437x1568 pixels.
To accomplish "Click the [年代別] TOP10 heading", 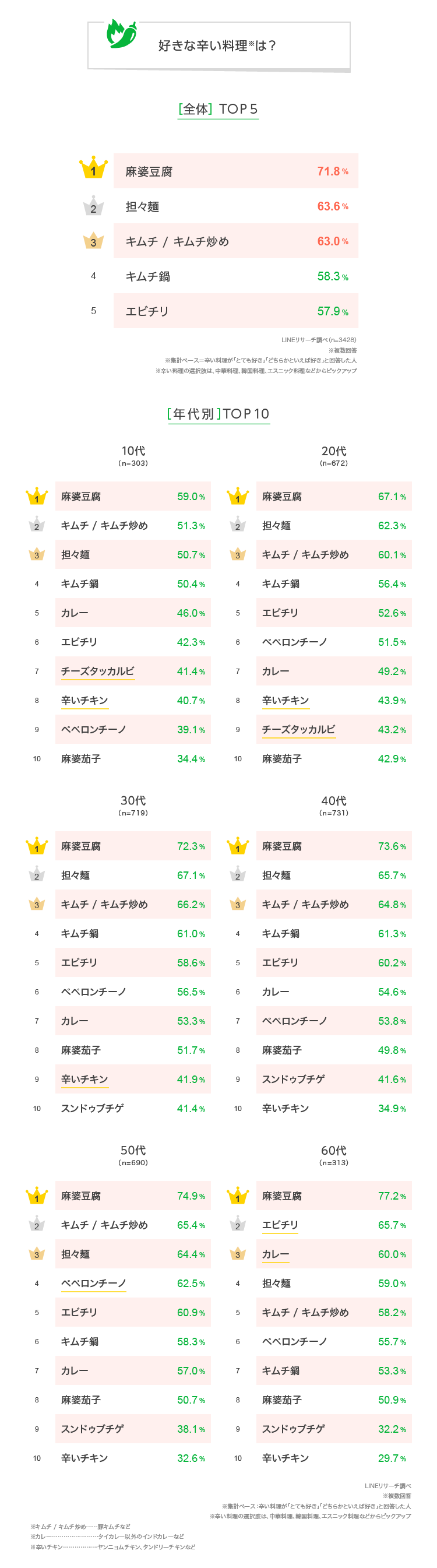I will (218, 414).
